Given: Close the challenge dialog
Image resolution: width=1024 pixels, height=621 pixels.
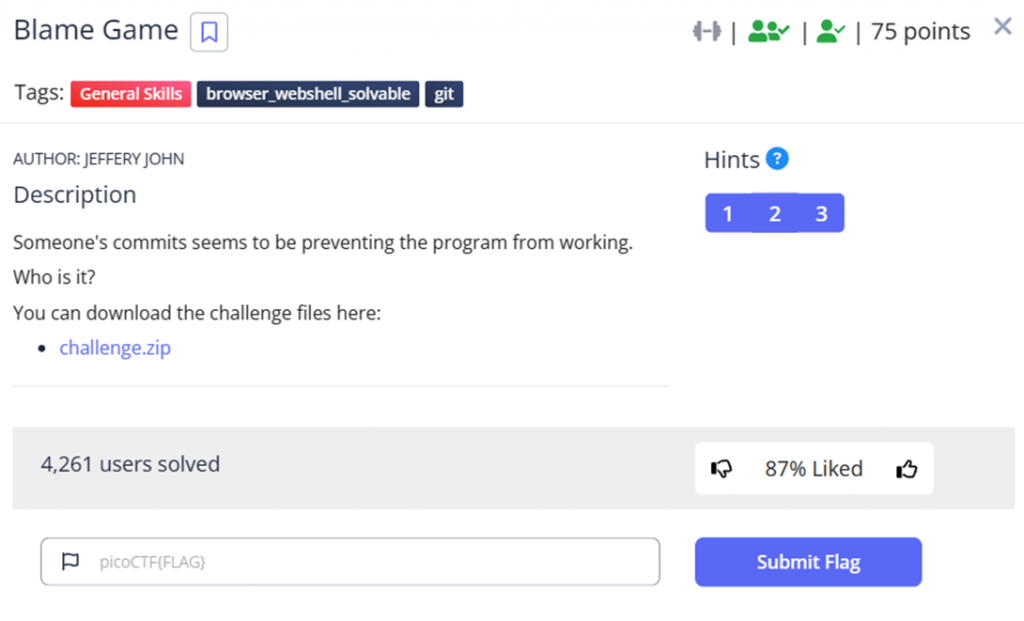Looking at the screenshot, I should pos(1002,26).
